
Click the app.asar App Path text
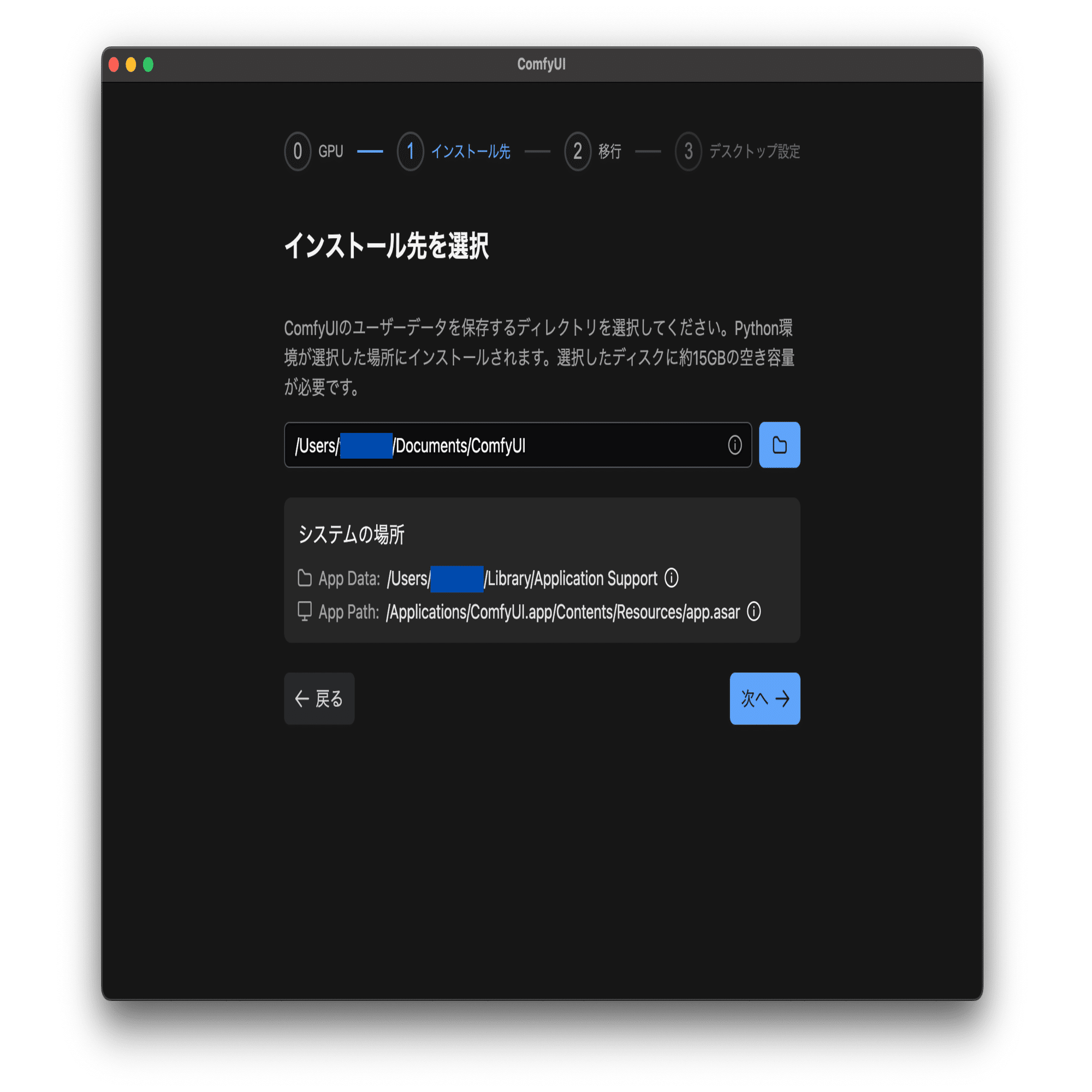coord(563,612)
